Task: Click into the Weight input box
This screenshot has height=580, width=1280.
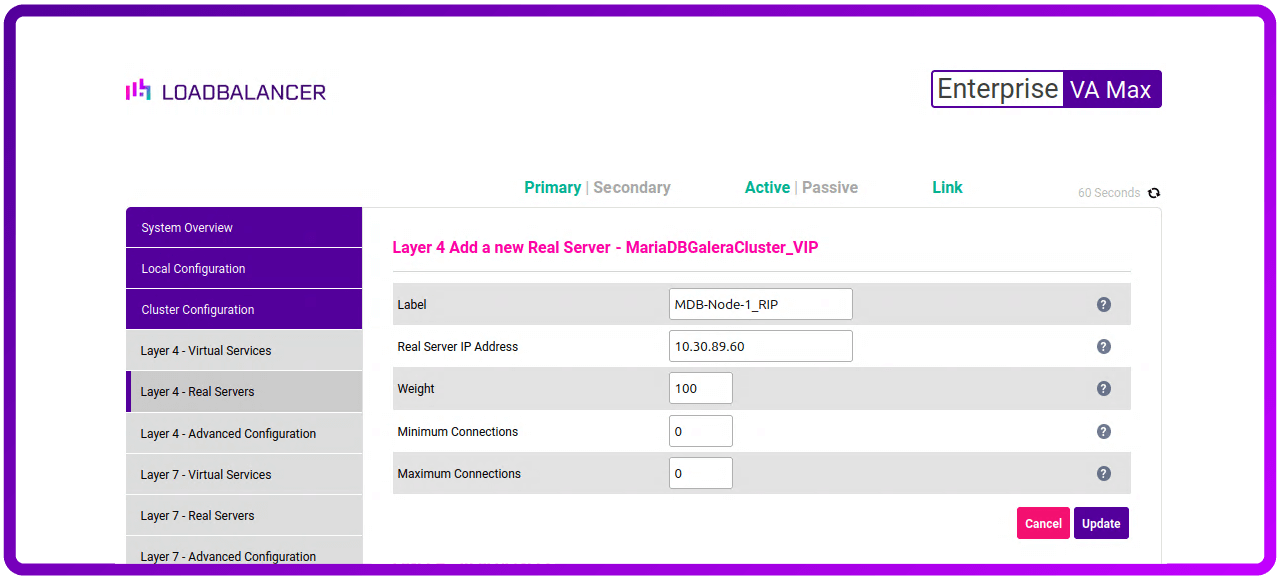Action: coord(700,388)
